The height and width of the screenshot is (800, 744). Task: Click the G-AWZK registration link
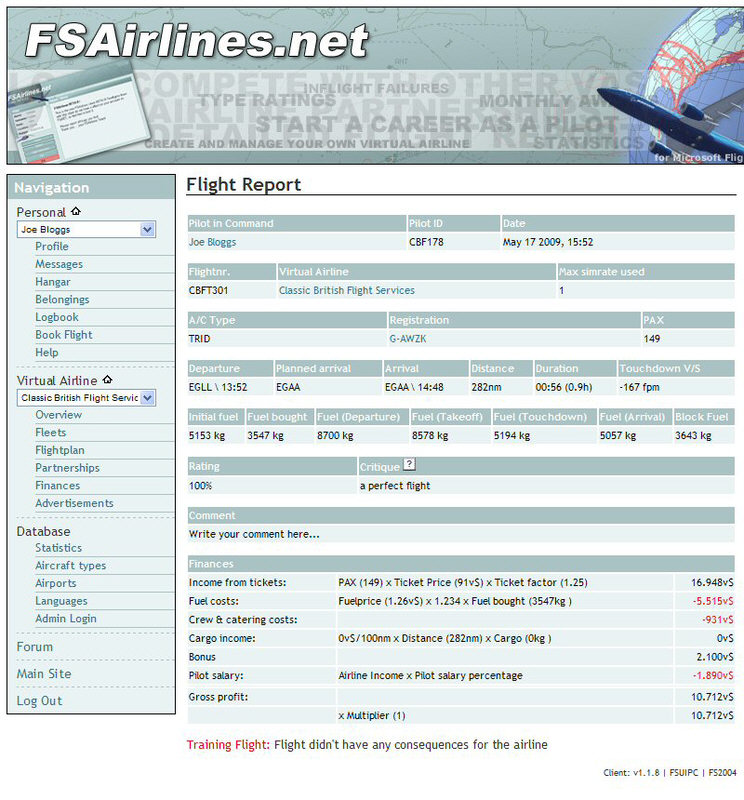point(408,339)
